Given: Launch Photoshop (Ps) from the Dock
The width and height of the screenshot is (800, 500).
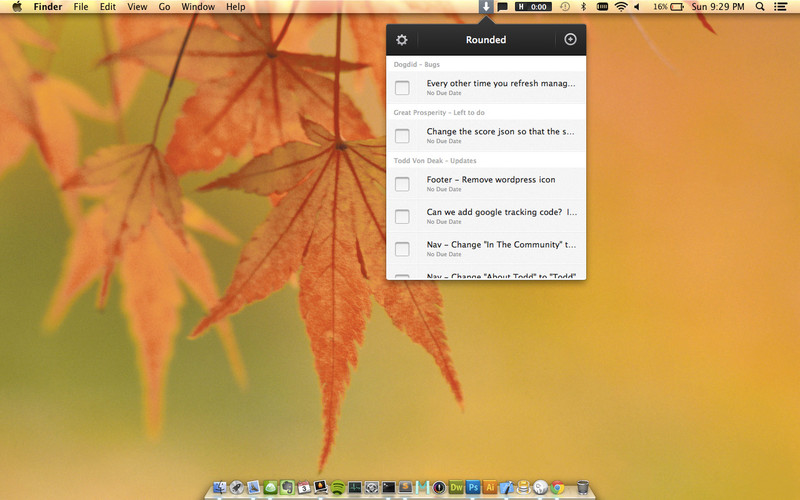Looking at the screenshot, I should (473, 487).
